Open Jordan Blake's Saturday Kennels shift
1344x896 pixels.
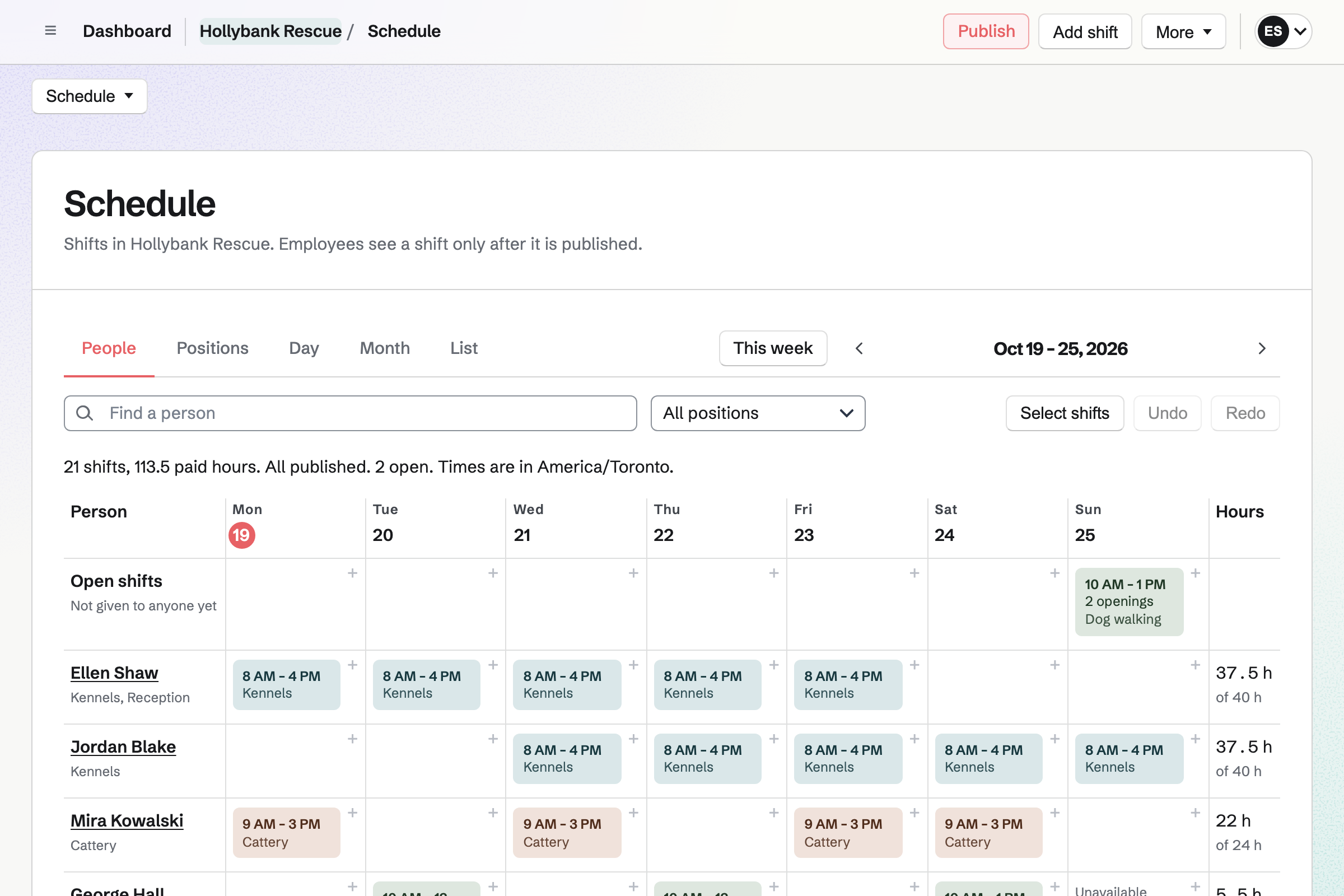988,759
